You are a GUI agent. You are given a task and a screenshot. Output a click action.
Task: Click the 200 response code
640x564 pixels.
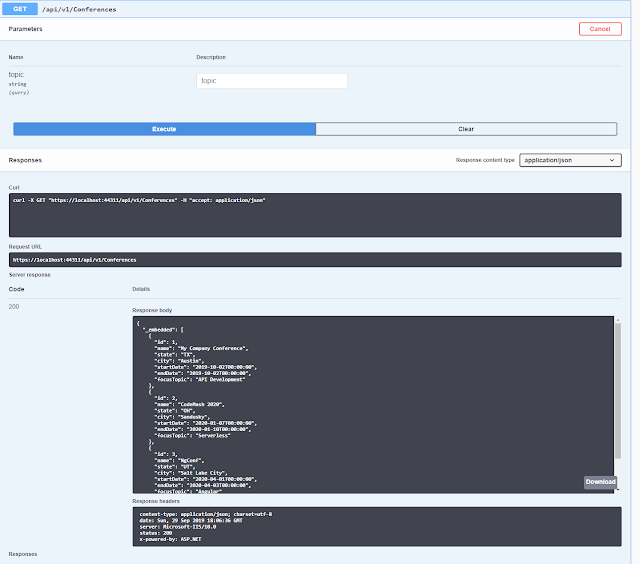coord(14,306)
